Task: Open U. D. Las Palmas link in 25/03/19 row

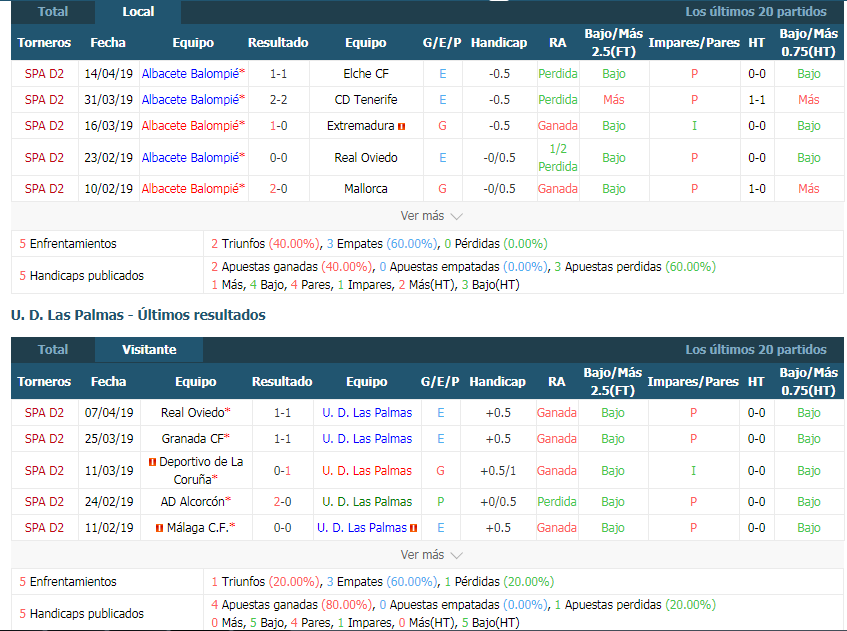Action: tap(367, 439)
